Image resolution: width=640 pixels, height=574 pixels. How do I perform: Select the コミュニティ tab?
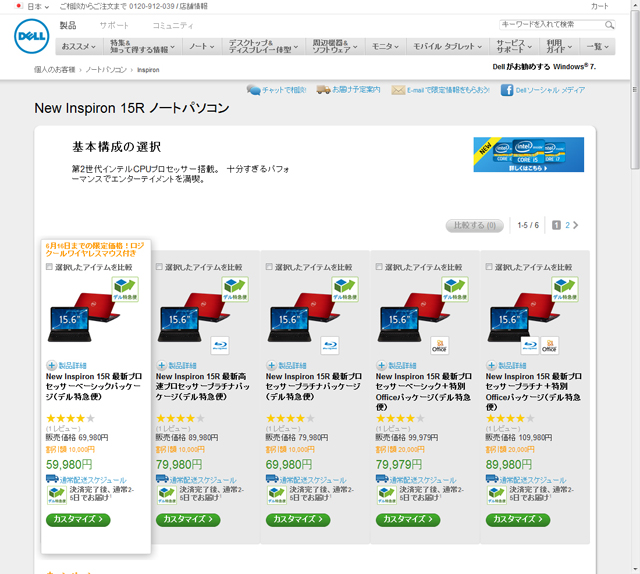coord(173,25)
